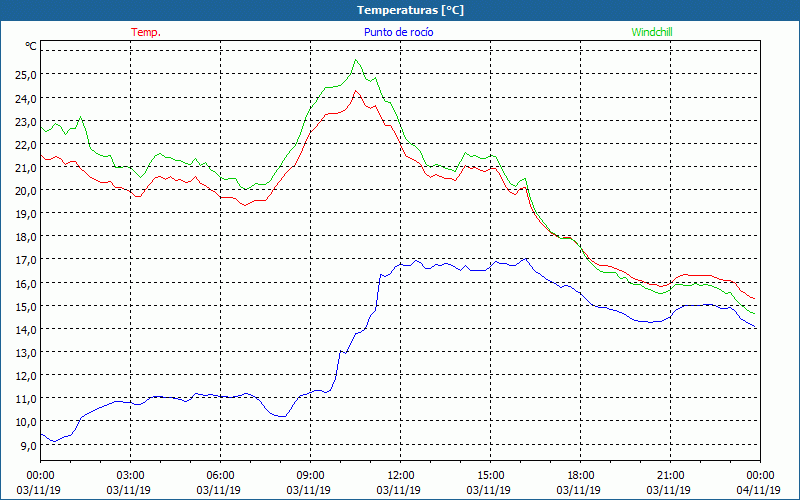Screen dimensions: 800x500
Task: Click the 04/11/19 date label
Action: [x=759, y=490]
